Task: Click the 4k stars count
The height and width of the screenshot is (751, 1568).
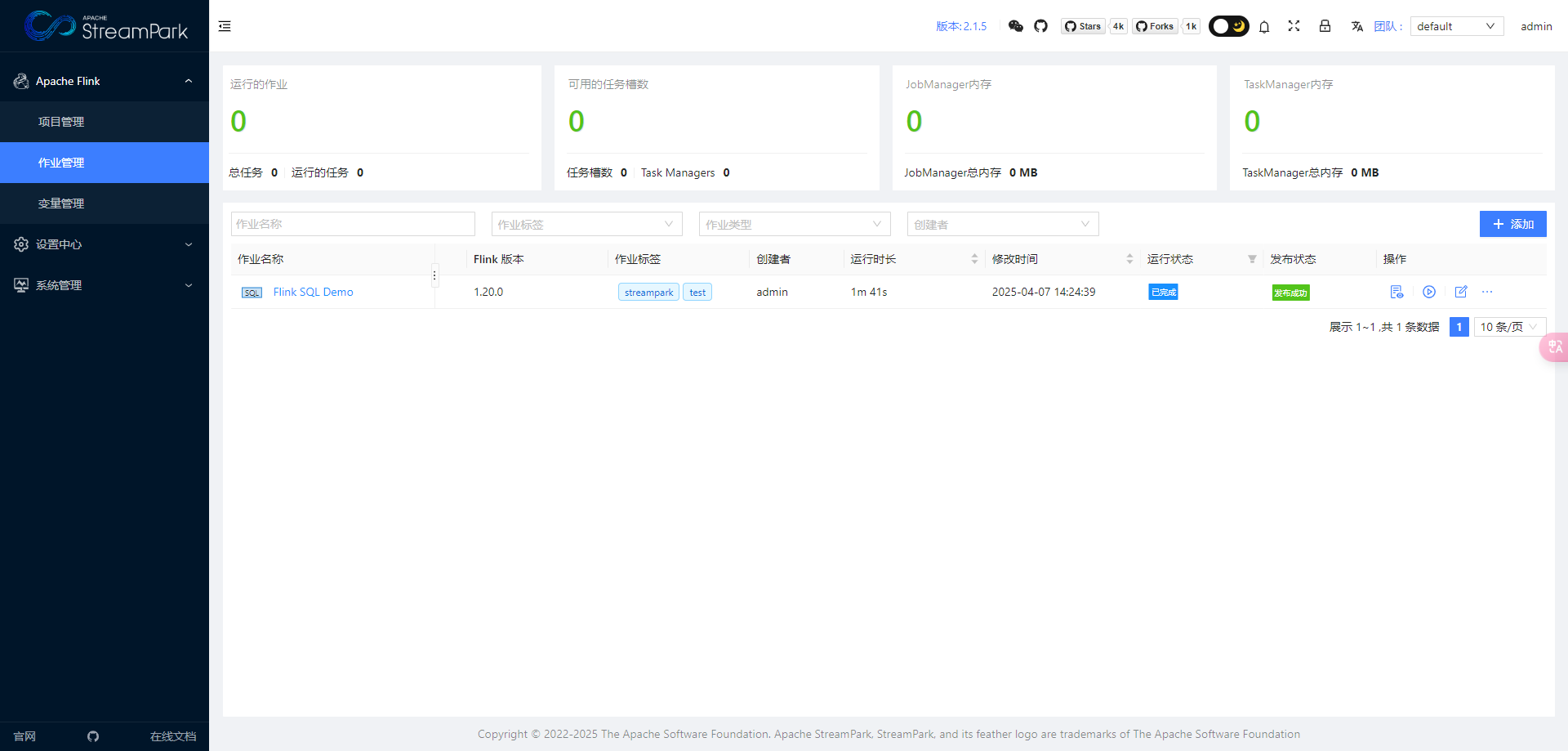Action: tap(1118, 26)
